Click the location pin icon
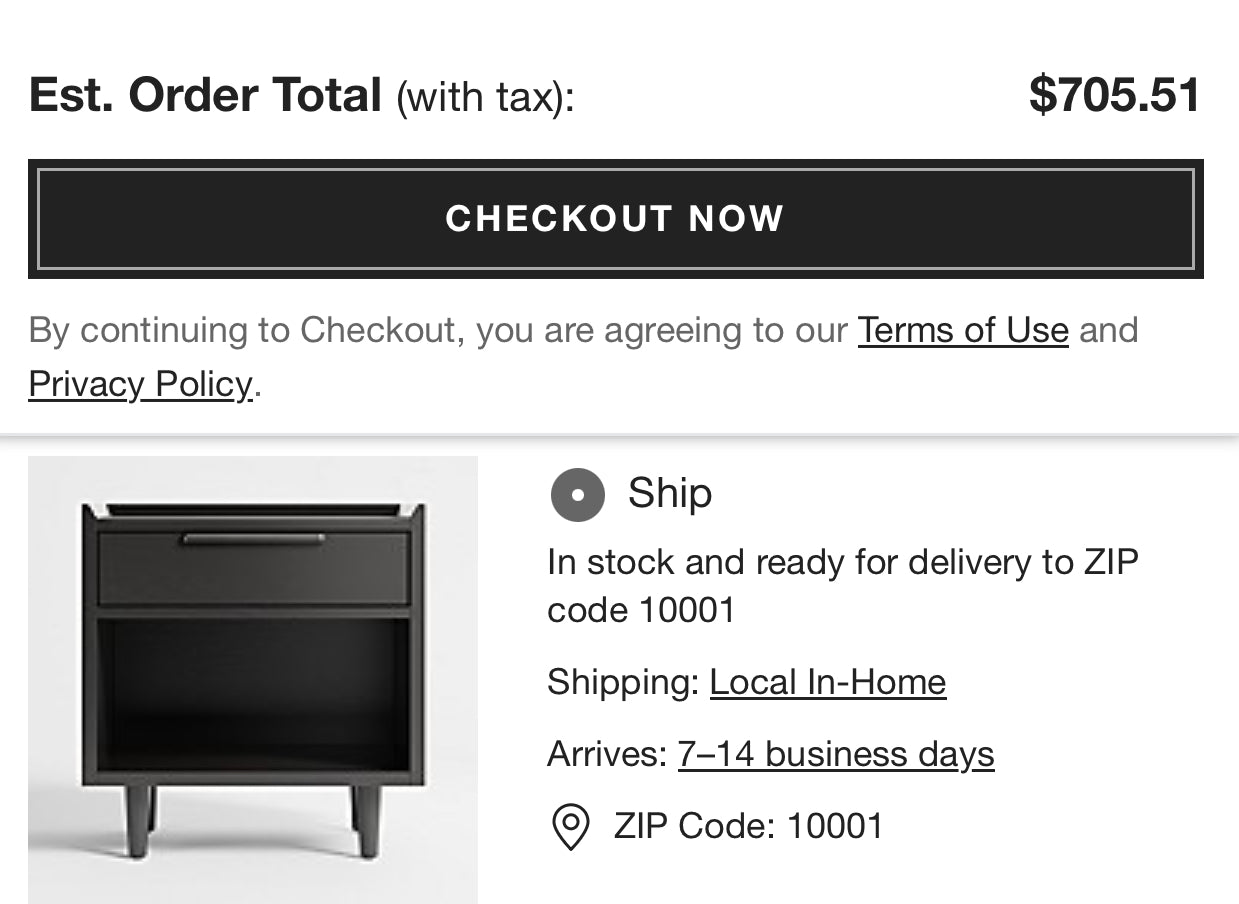This screenshot has height=904, width=1239. tap(570, 827)
